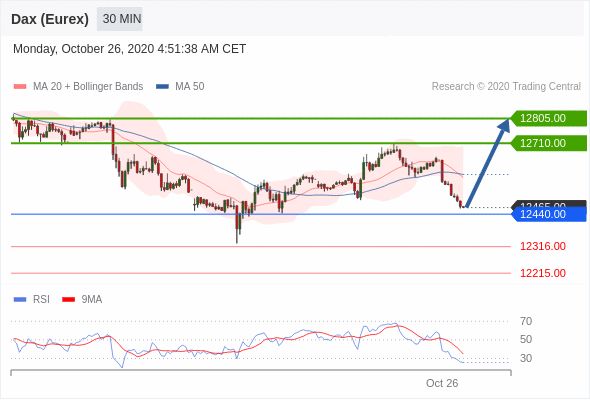Toggle the RSI legend label
The height and width of the screenshot is (400, 590).
tap(41, 300)
